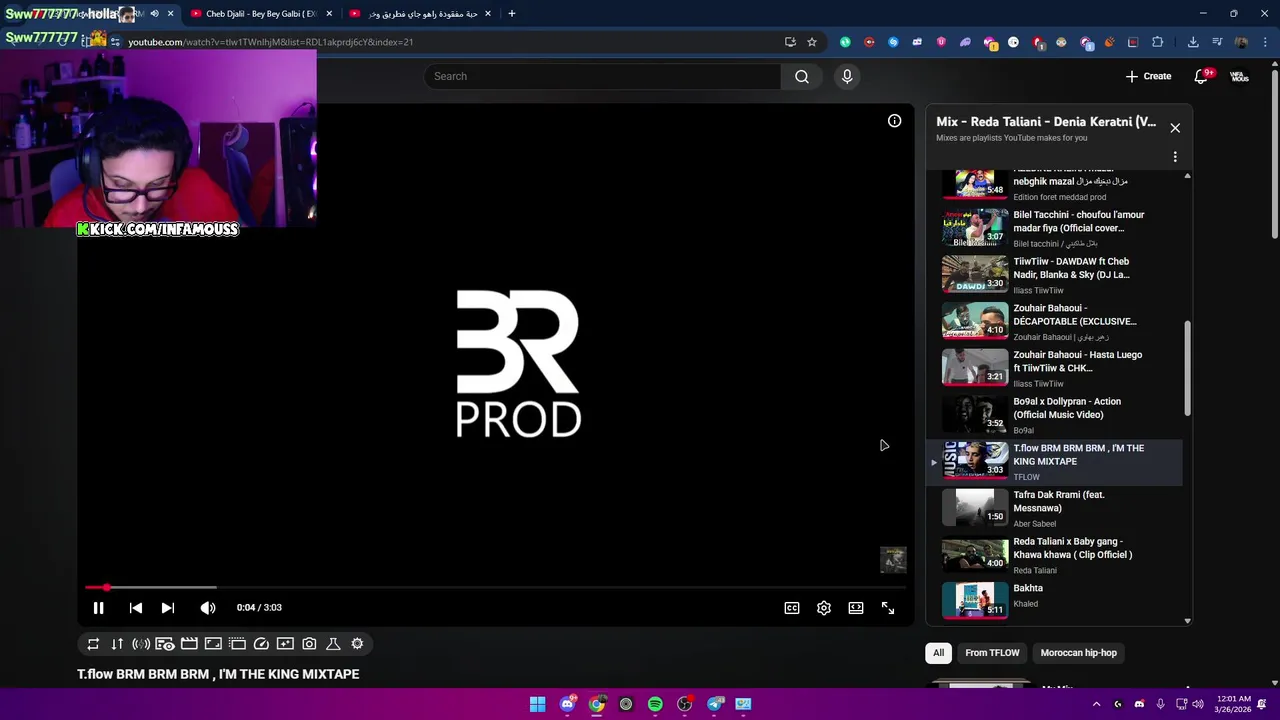Mute the video volume
This screenshot has height=720, width=1280.
tap(207, 608)
